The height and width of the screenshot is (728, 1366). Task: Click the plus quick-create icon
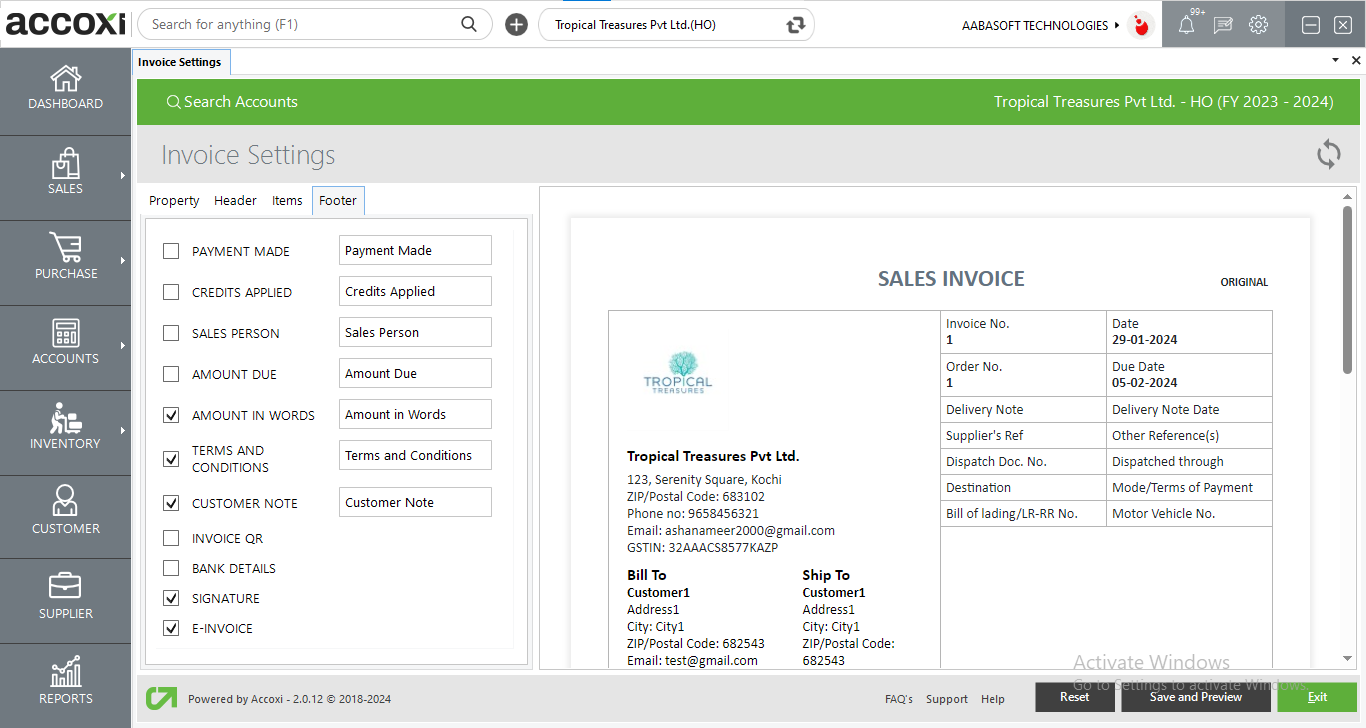[x=516, y=25]
